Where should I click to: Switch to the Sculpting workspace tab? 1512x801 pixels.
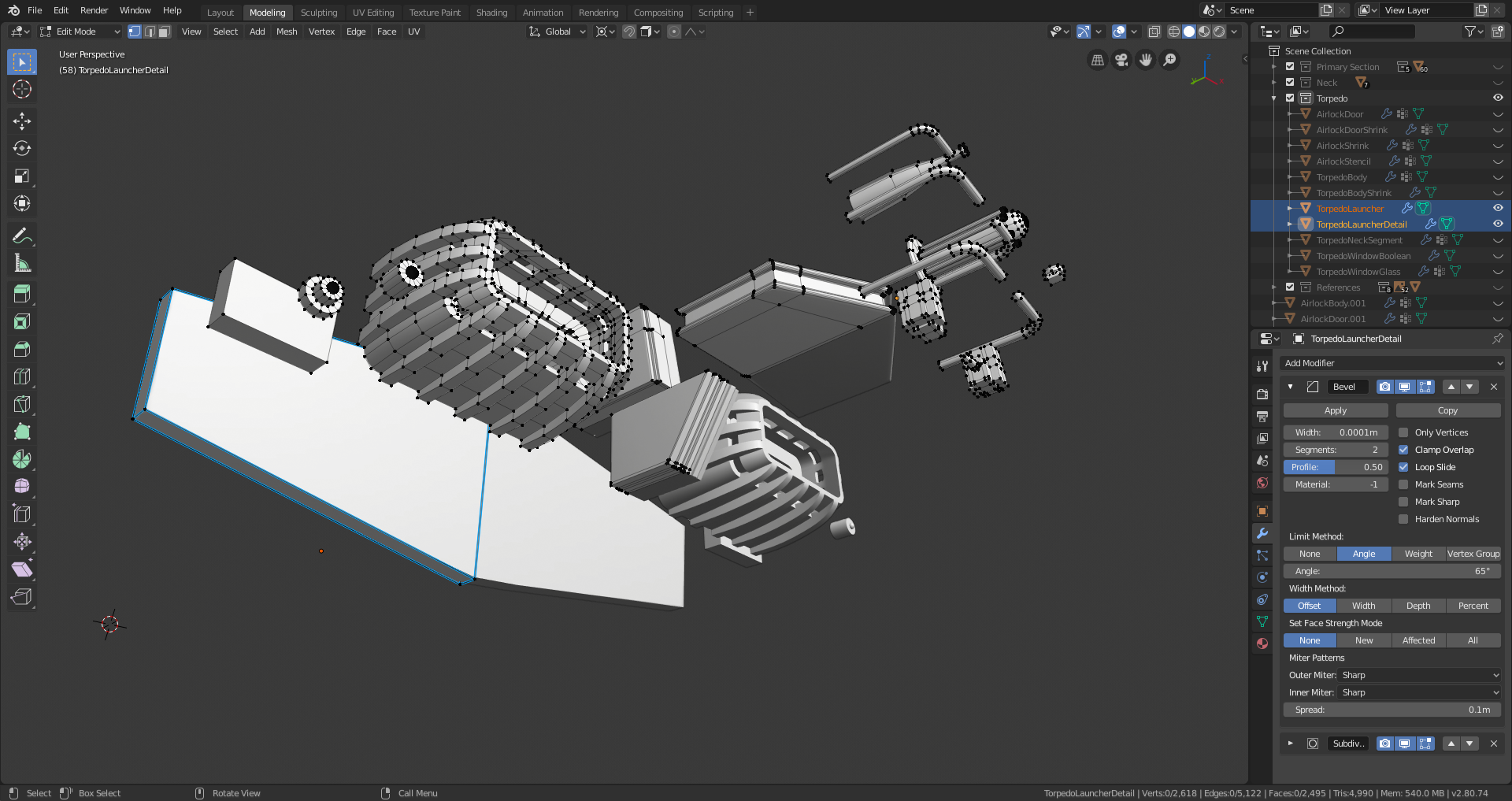tap(318, 13)
